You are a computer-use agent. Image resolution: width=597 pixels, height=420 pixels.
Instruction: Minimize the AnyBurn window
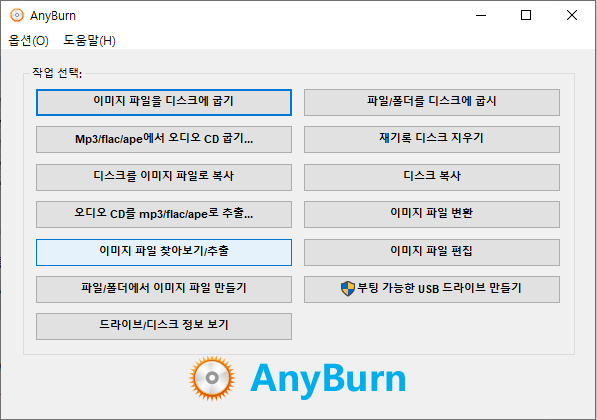click(x=481, y=15)
